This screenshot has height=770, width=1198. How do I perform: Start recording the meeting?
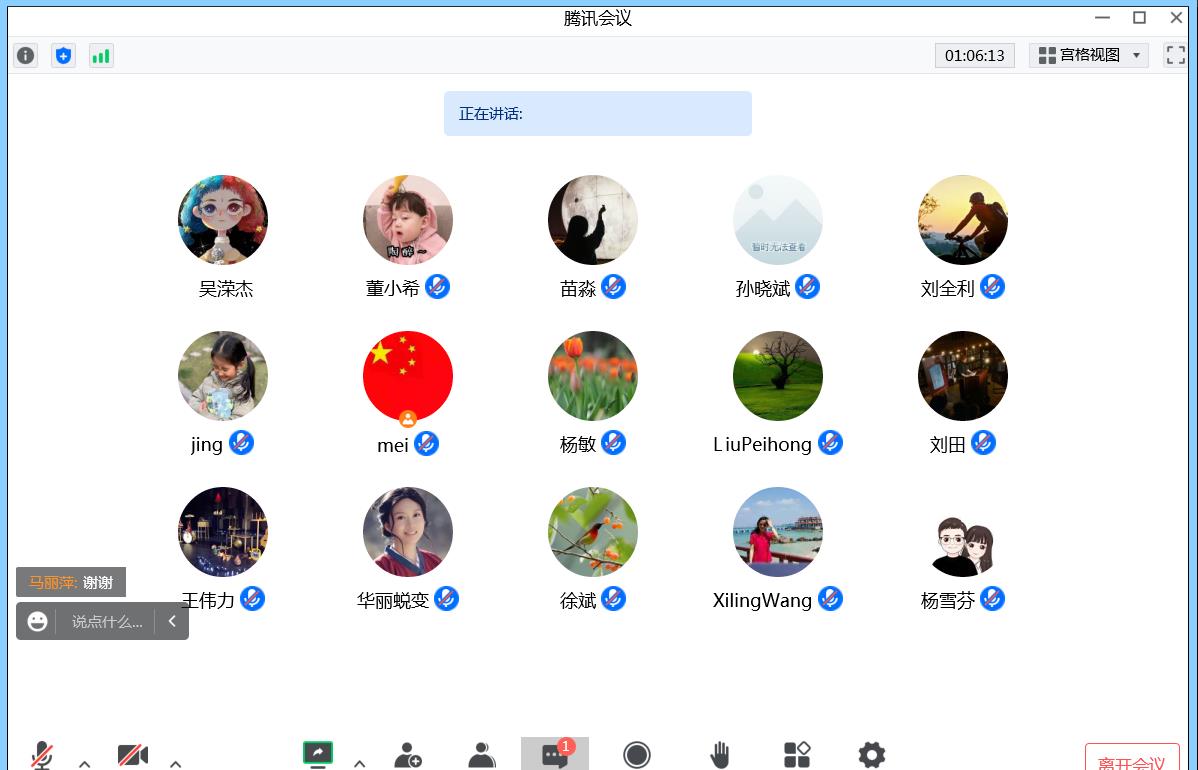click(637, 755)
